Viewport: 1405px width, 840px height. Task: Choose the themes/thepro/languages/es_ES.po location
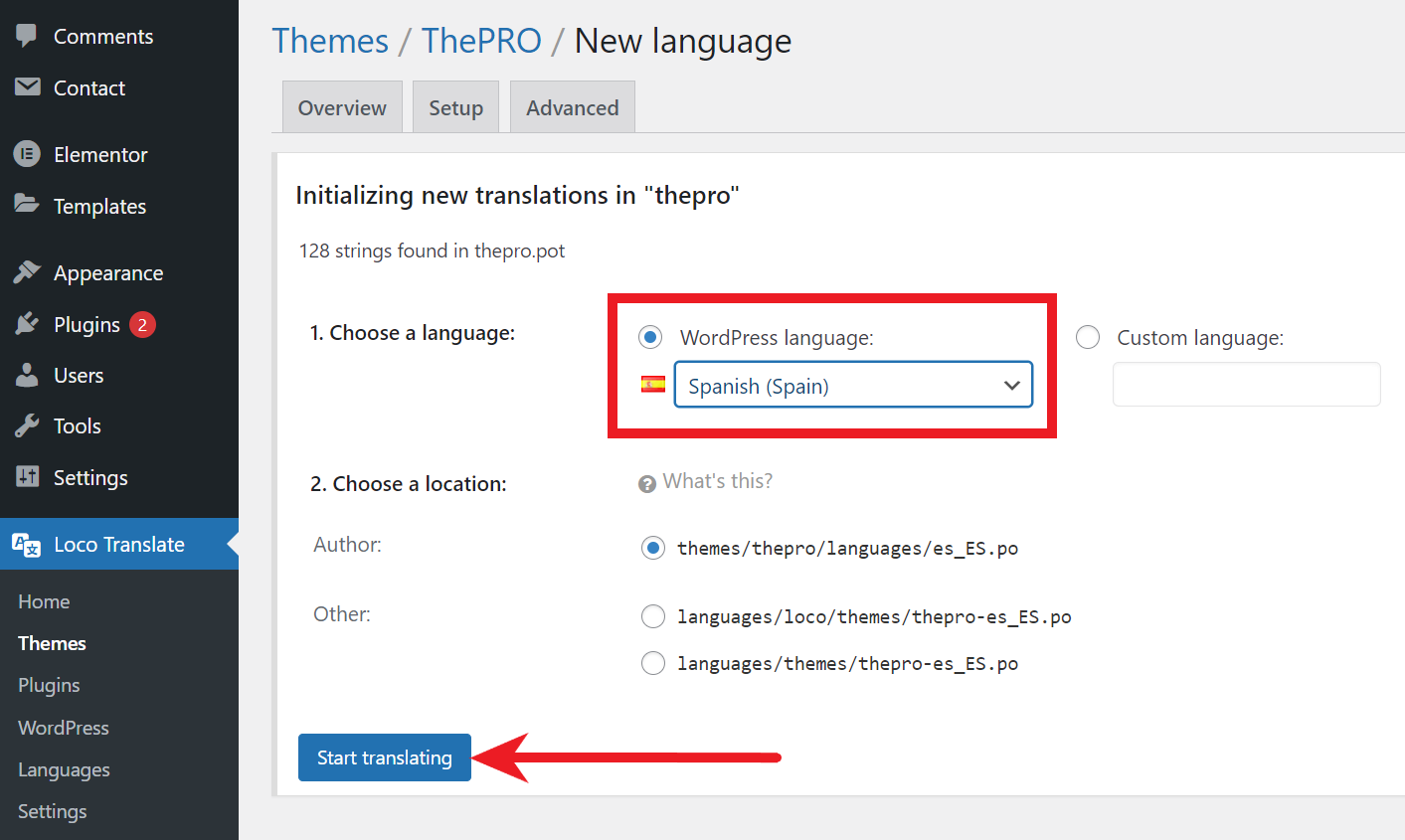tap(653, 548)
